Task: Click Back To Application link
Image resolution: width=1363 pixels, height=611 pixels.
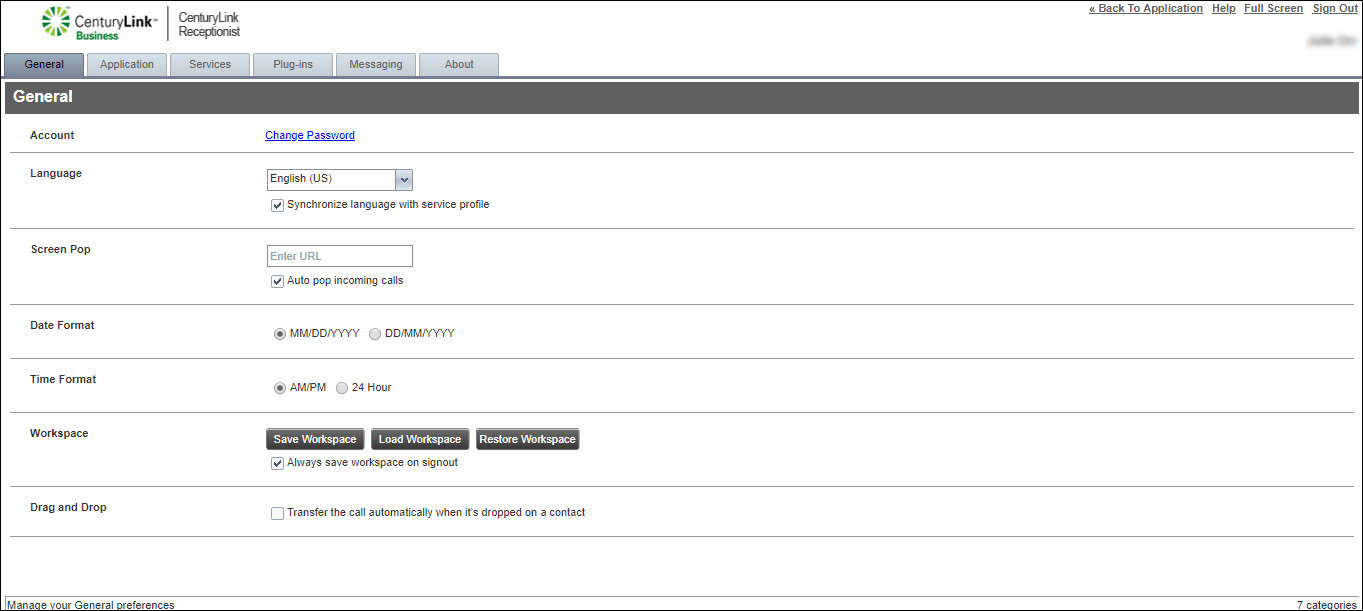Action: point(1146,9)
